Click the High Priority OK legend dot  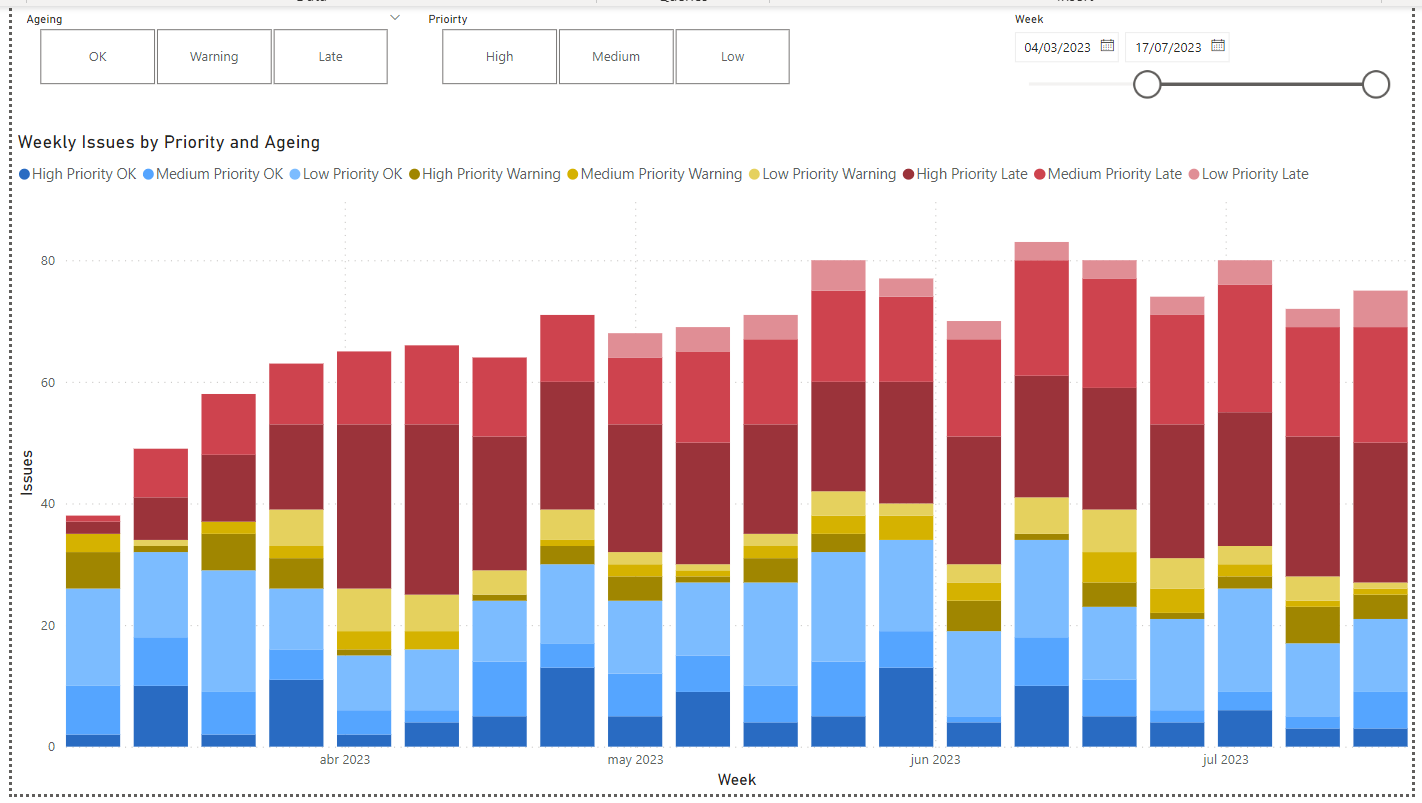pos(24,175)
